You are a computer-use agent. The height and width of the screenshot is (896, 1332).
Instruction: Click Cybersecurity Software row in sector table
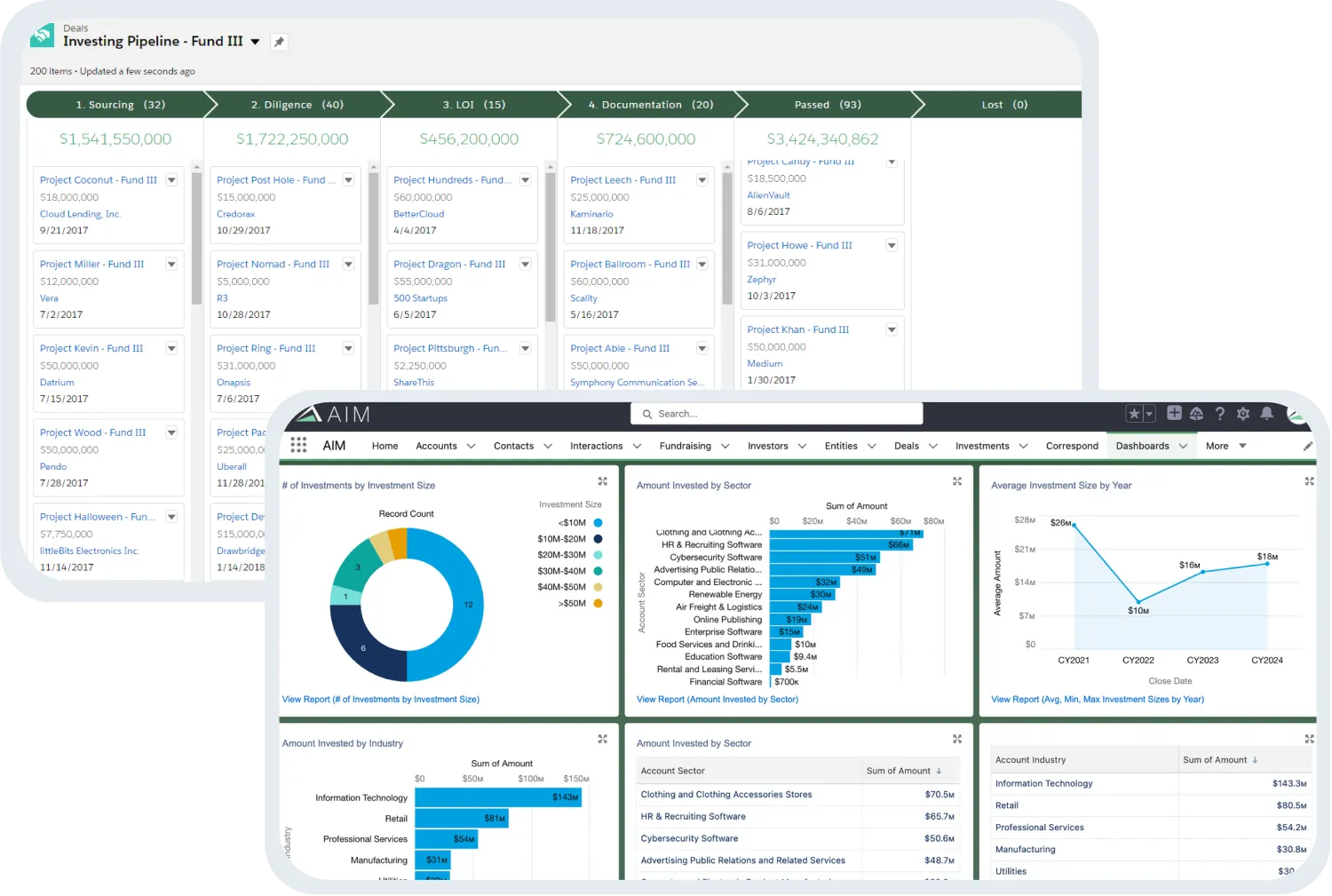click(797, 838)
